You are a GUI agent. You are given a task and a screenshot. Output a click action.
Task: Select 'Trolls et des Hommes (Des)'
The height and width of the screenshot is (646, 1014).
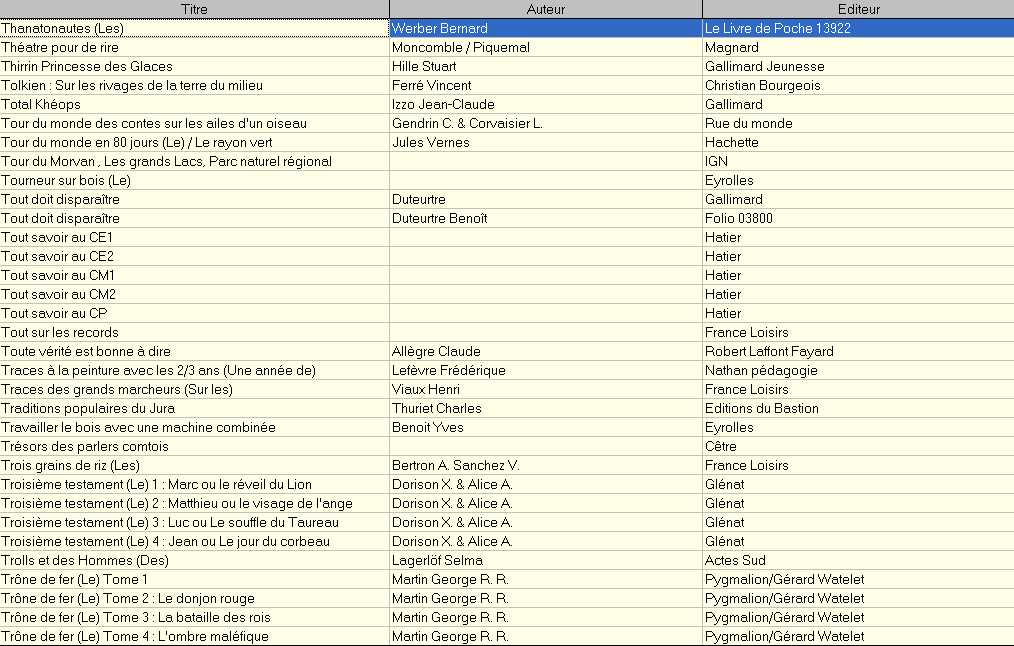pos(194,561)
